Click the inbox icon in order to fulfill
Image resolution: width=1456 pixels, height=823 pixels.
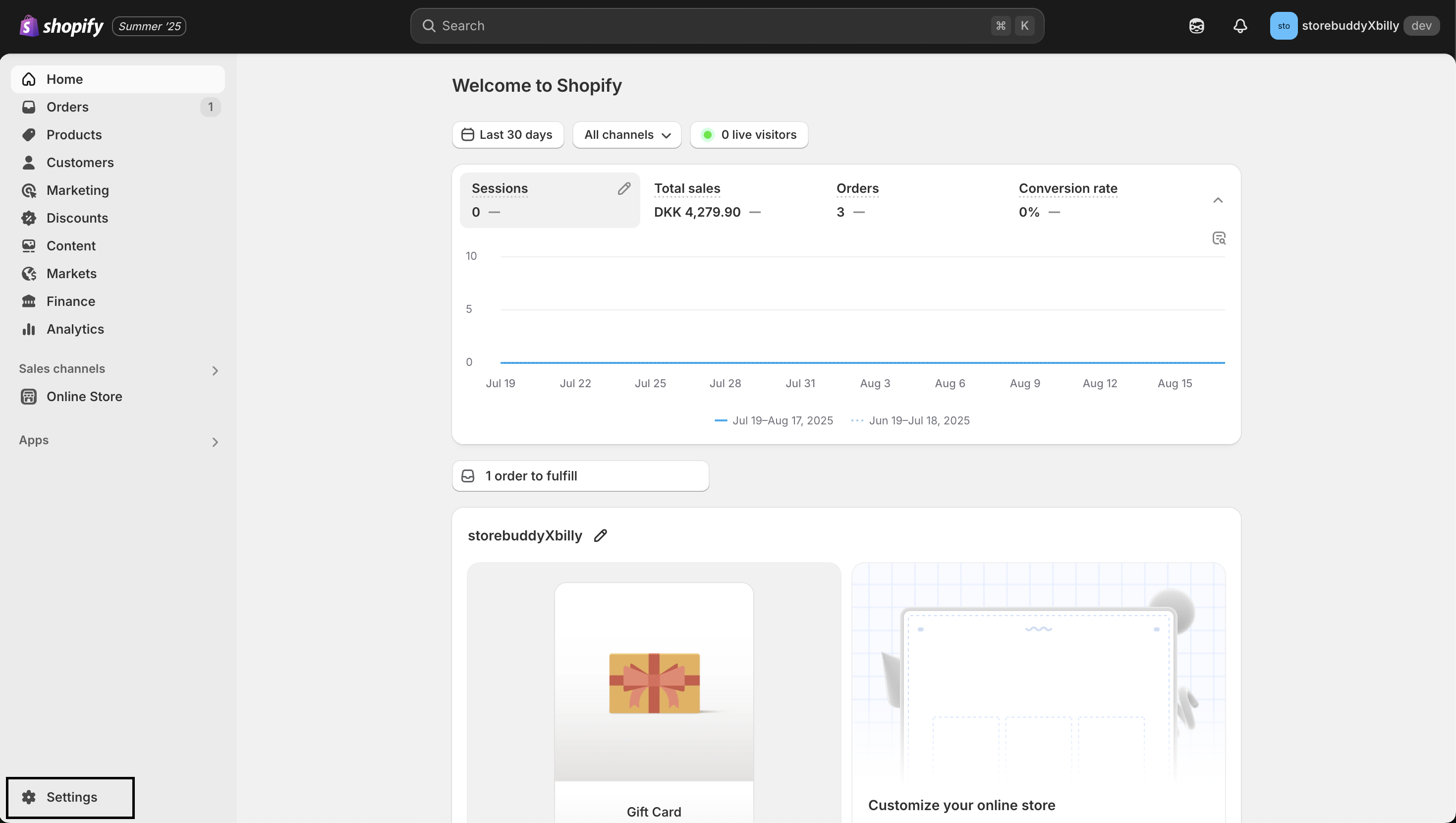(468, 475)
